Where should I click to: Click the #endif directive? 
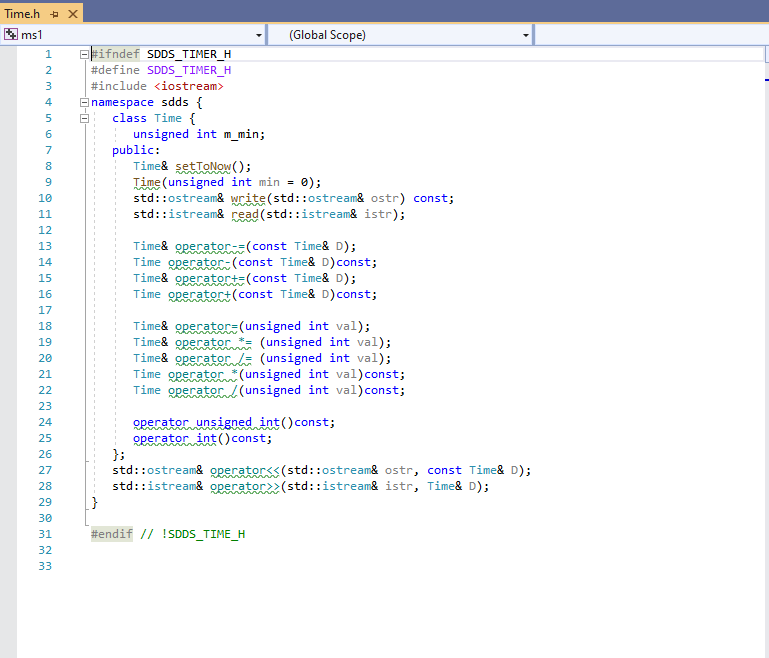coord(112,534)
